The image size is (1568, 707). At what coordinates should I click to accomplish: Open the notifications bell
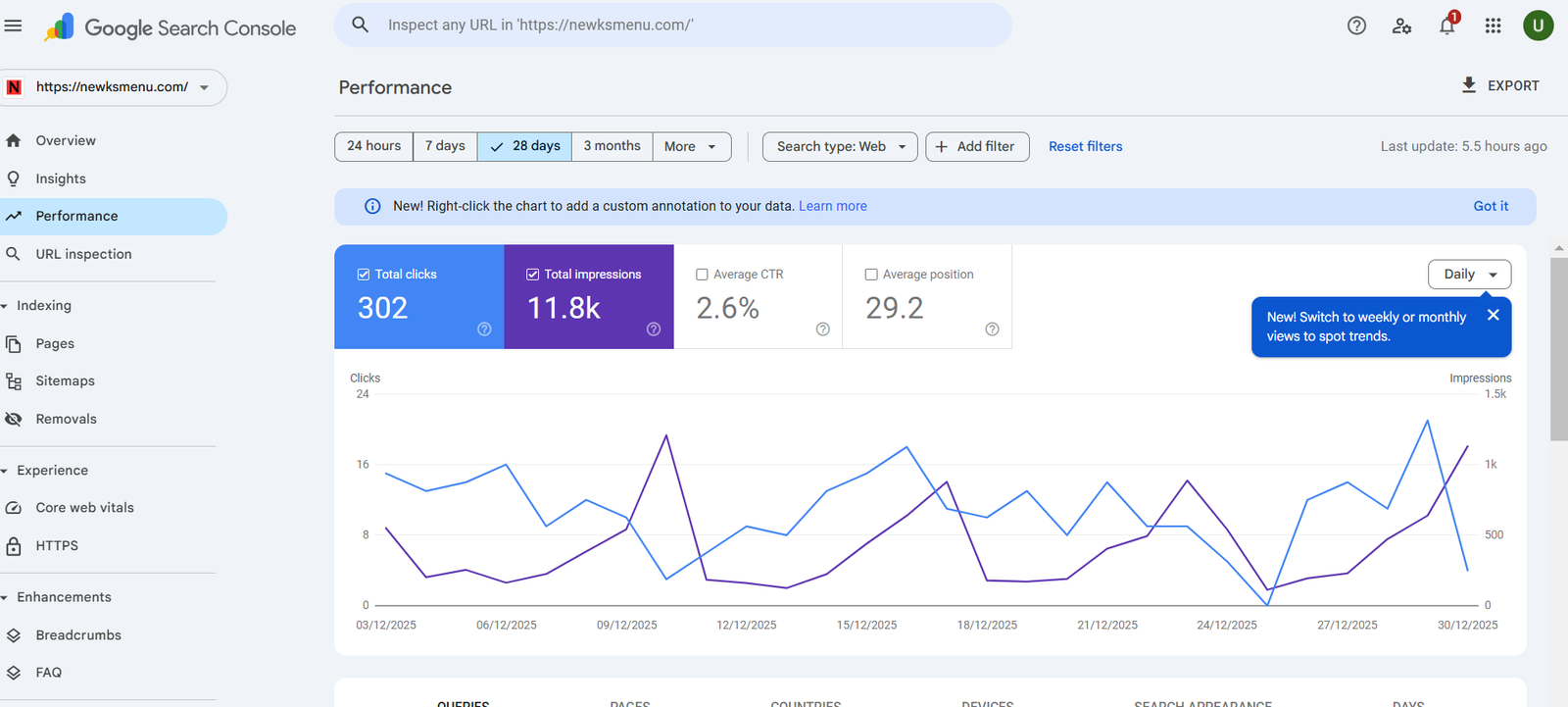[x=1446, y=26]
